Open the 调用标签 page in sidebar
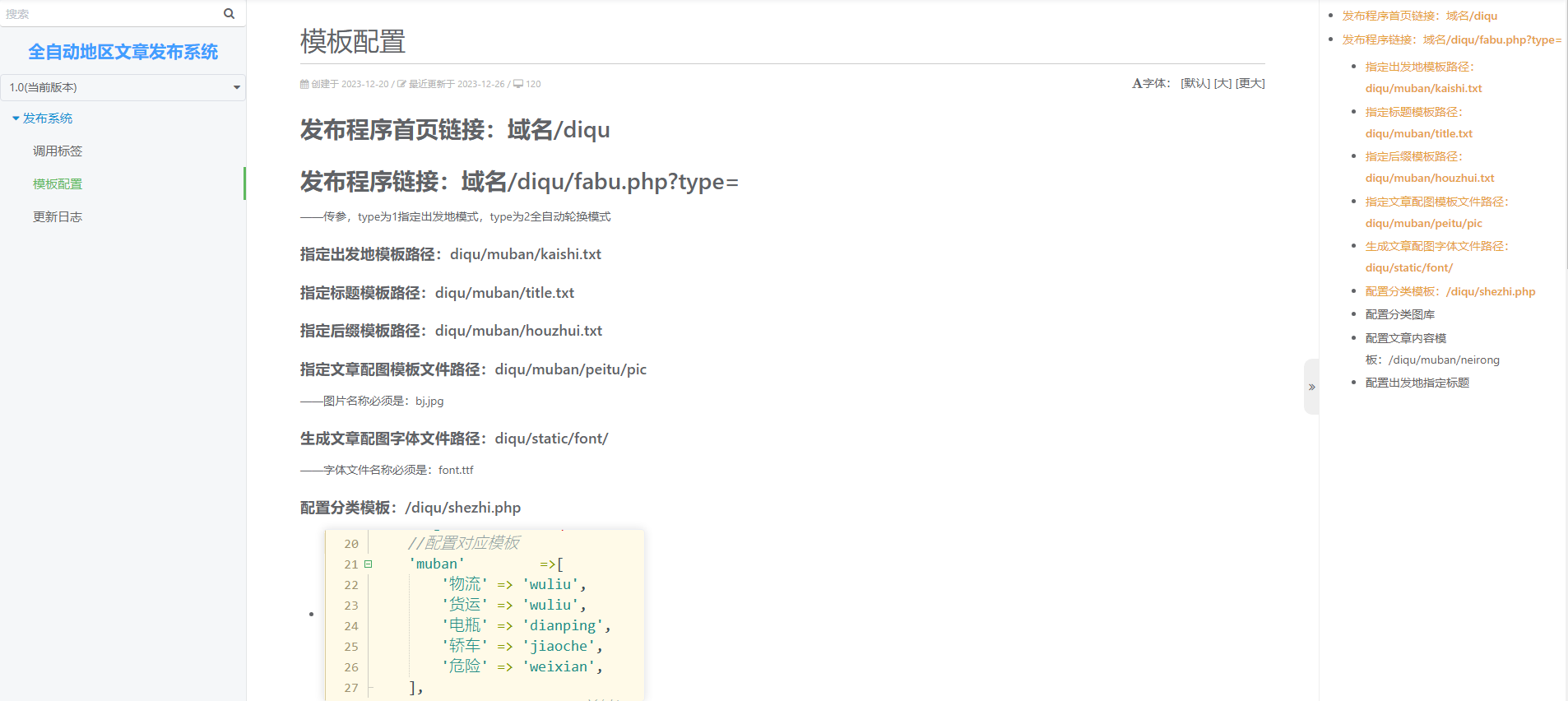This screenshot has height=701, width=1568. click(x=58, y=151)
